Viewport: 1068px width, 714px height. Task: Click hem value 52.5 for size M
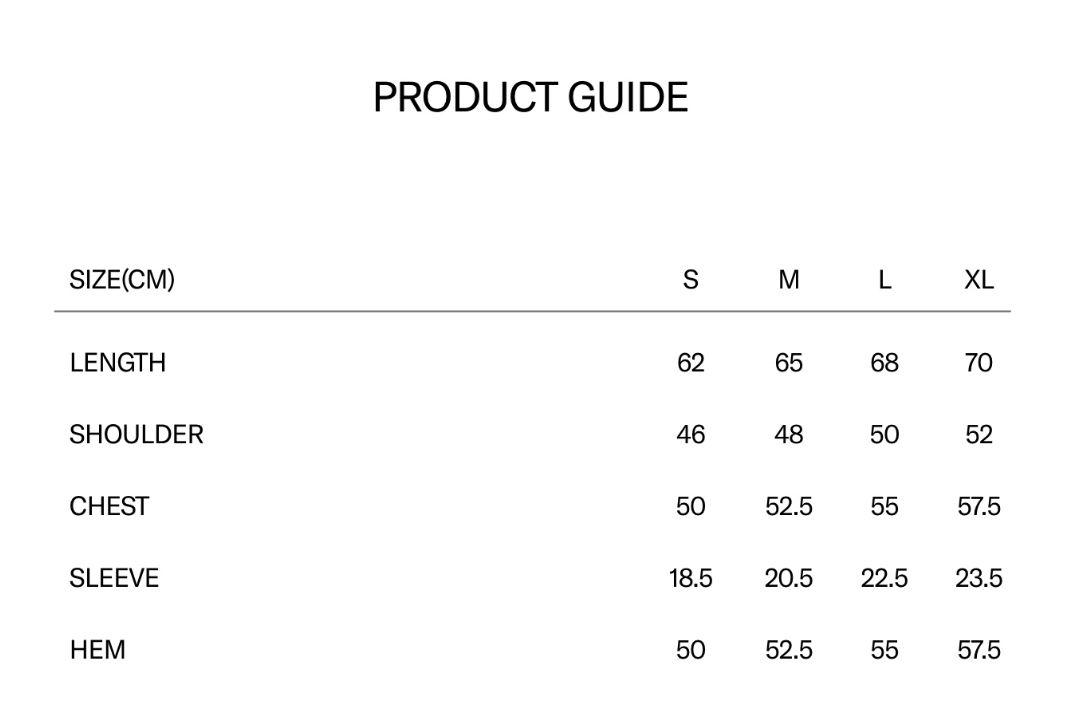(789, 649)
